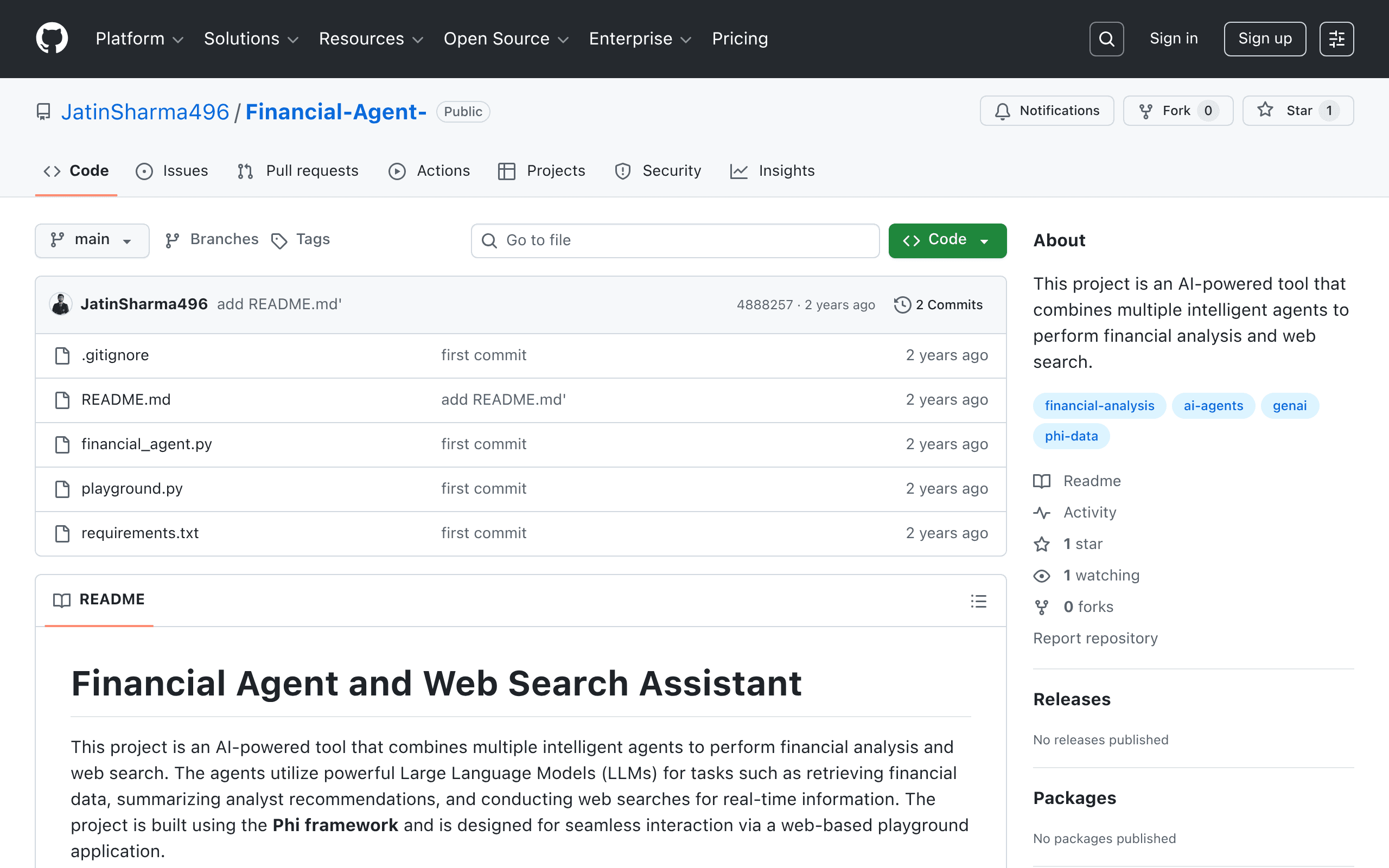This screenshot has height=868, width=1389.
Task: Open the appearance settings sliders icon
Action: pos(1336,39)
